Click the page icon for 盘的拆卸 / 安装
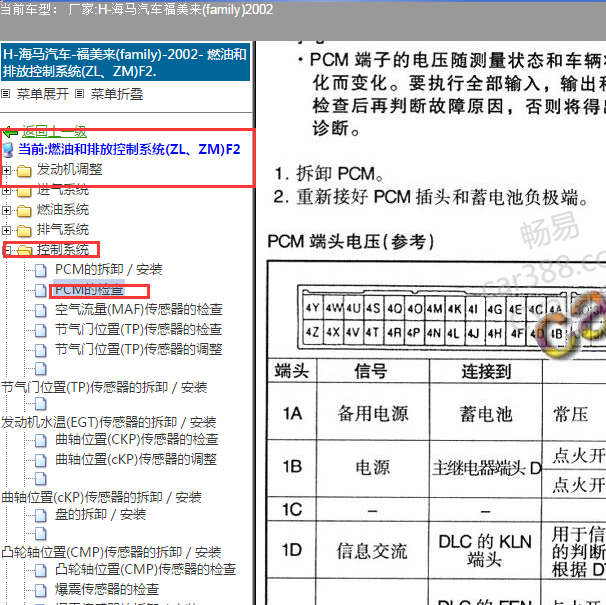Screen dimensions: 606x605 tap(41, 515)
